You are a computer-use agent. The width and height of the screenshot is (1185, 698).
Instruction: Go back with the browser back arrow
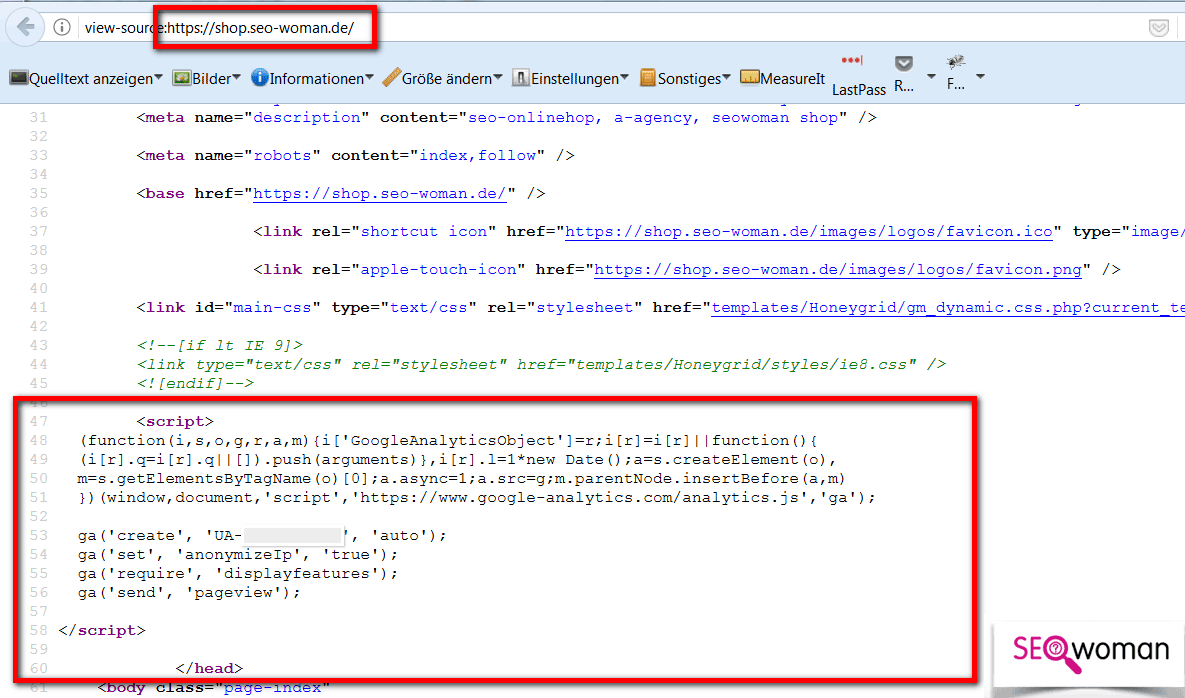click(x=26, y=27)
